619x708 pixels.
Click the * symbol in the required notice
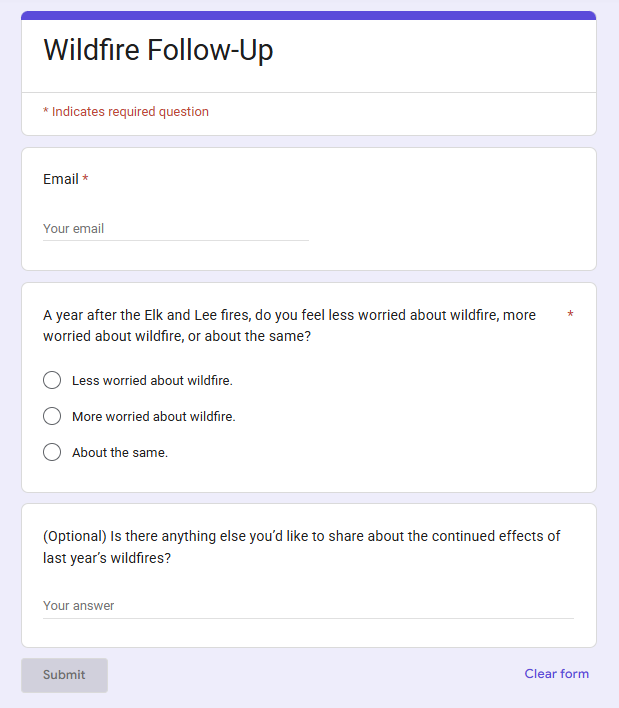pos(46,111)
